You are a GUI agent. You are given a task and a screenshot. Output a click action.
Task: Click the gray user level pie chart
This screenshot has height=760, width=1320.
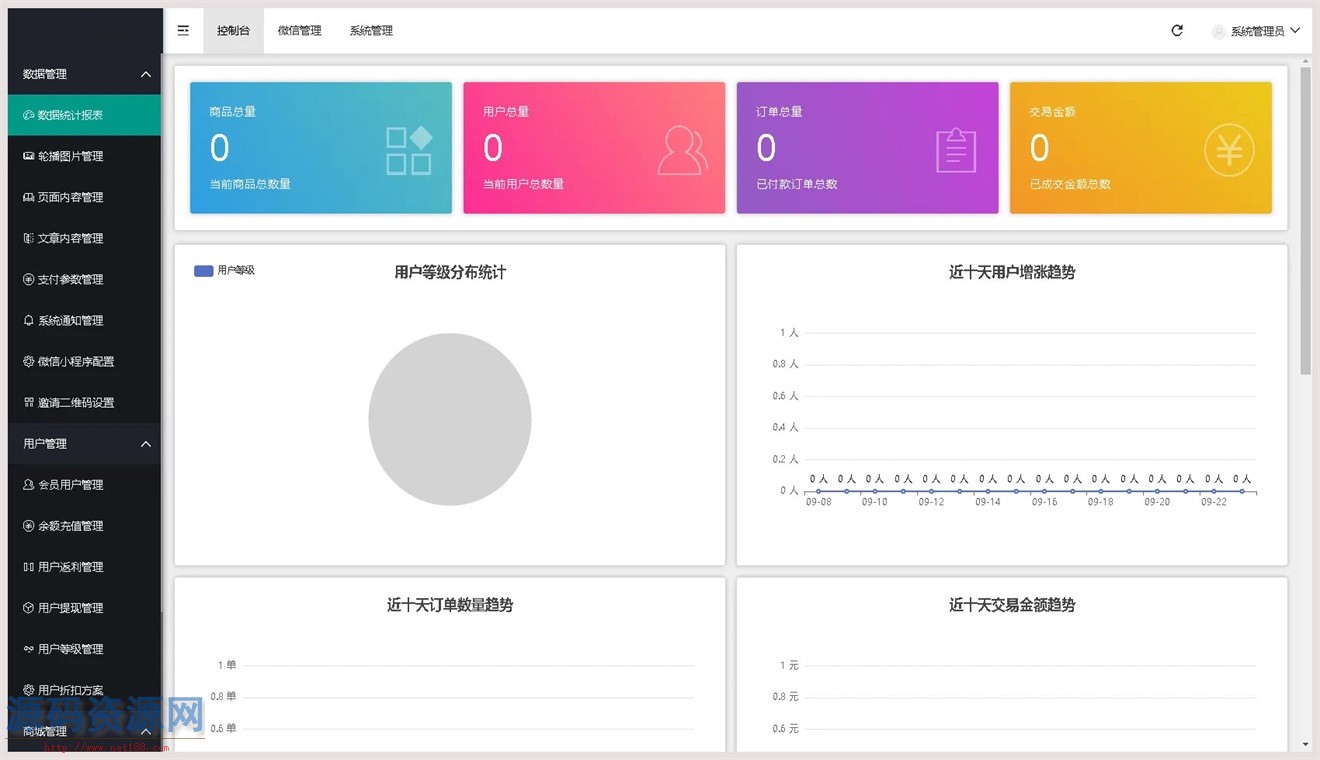pos(449,419)
